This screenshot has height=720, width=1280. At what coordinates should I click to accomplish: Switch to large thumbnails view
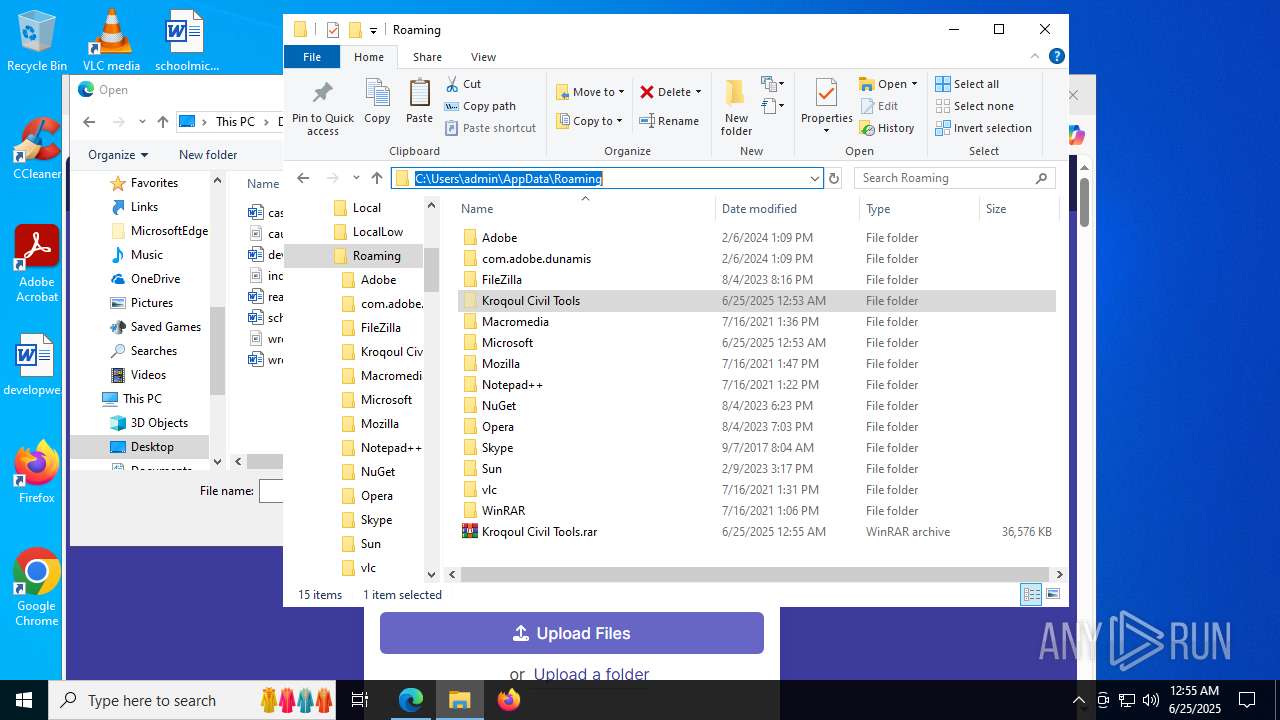(1051, 595)
